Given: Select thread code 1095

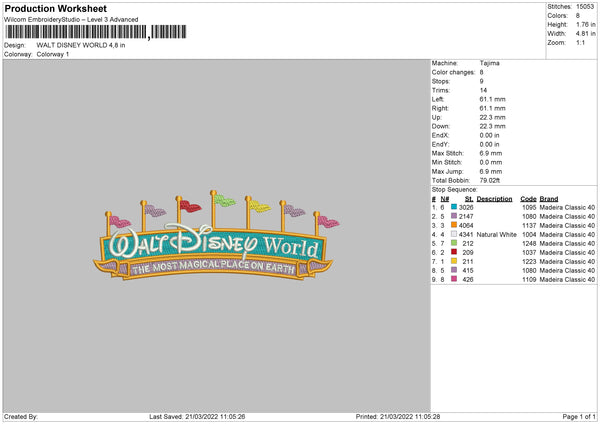Looking at the screenshot, I should pyautogui.click(x=529, y=207).
